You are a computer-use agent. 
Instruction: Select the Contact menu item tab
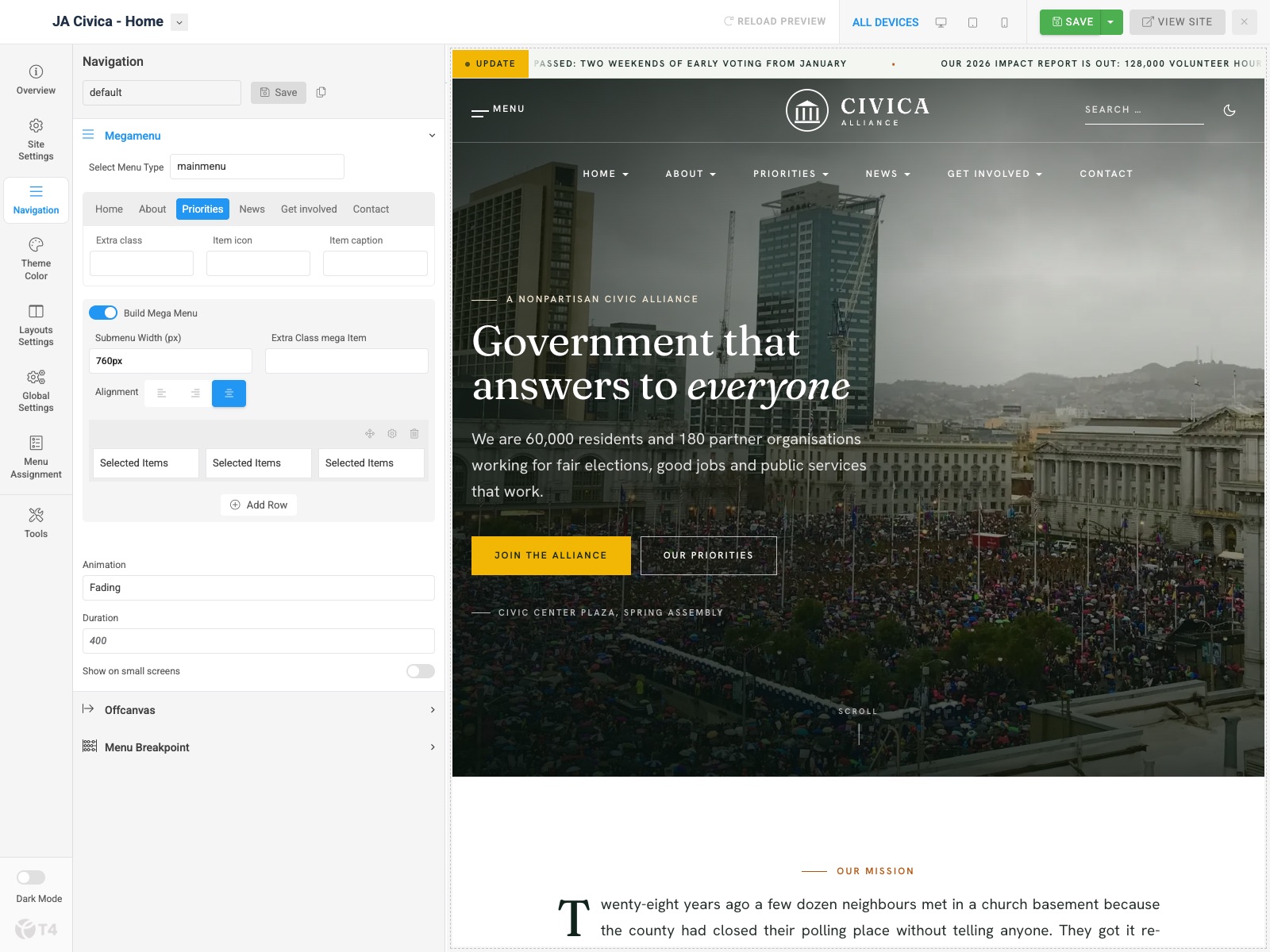coord(371,209)
